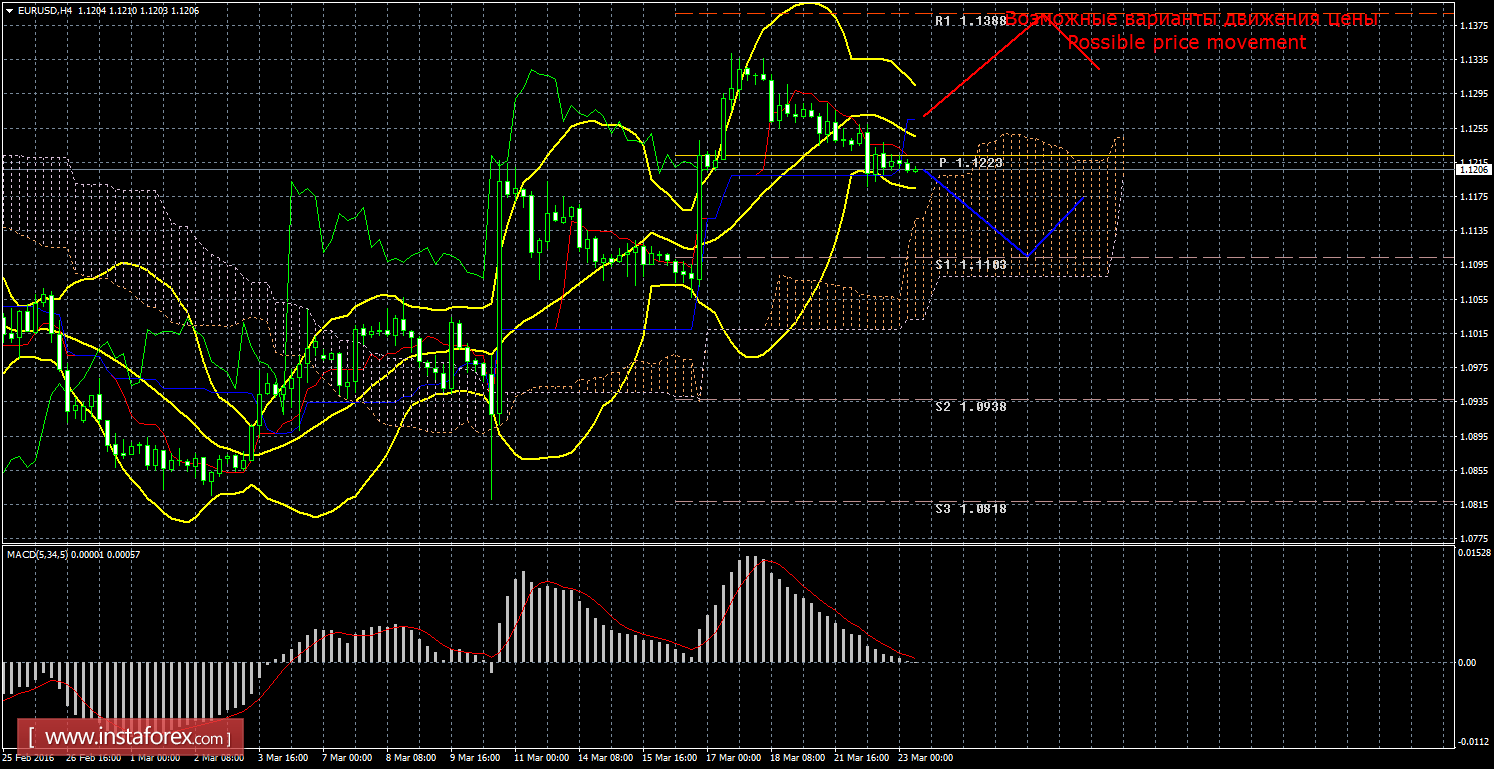This screenshot has height=769, width=1494.
Task: Click the 21 Mar 16:00 time label
Action: pos(862,757)
